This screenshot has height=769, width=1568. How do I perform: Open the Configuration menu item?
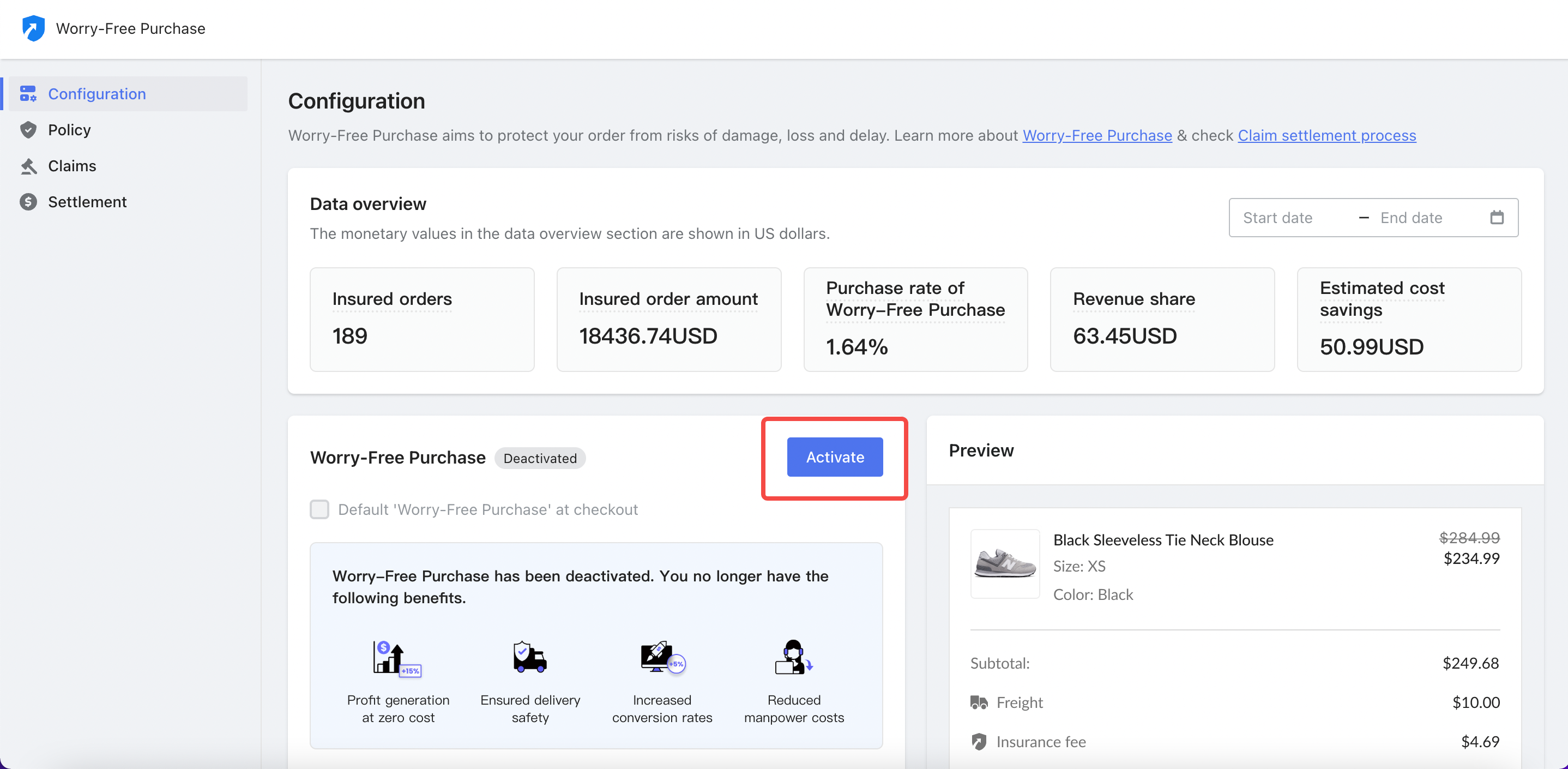(x=128, y=94)
